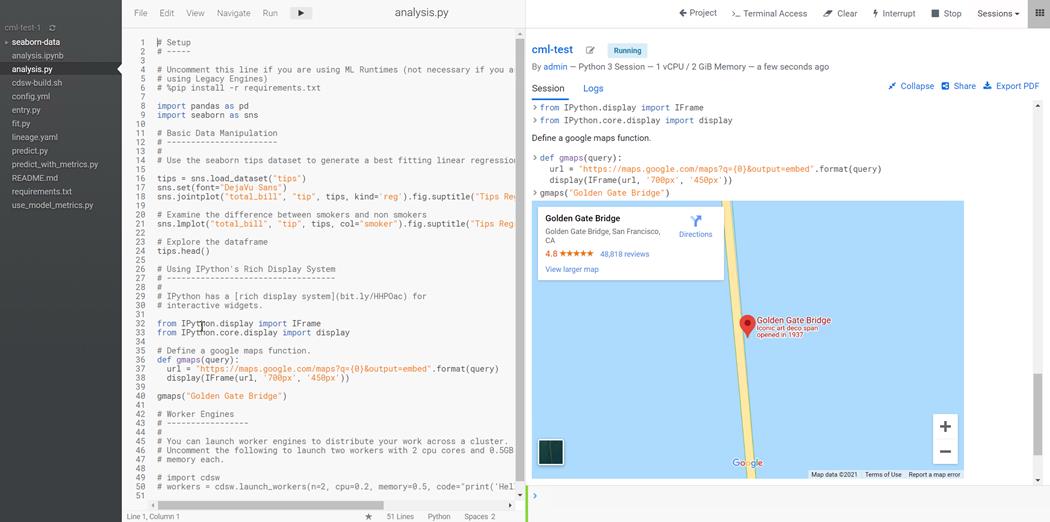Click the Directions label on the map card
The width and height of the screenshot is (1050, 522).
point(695,234)
